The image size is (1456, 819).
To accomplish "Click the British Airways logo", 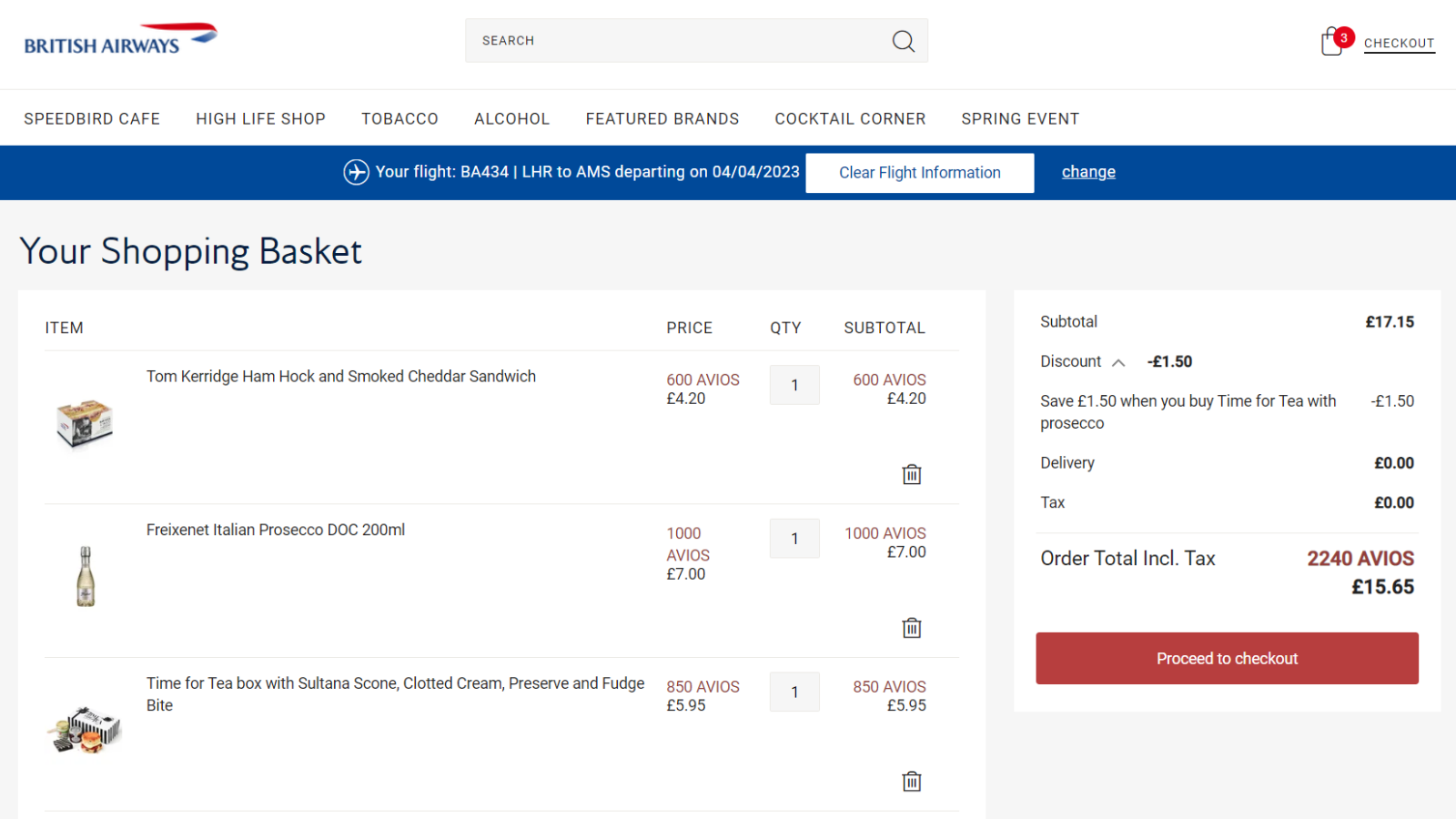I will (x=120, y=39).
